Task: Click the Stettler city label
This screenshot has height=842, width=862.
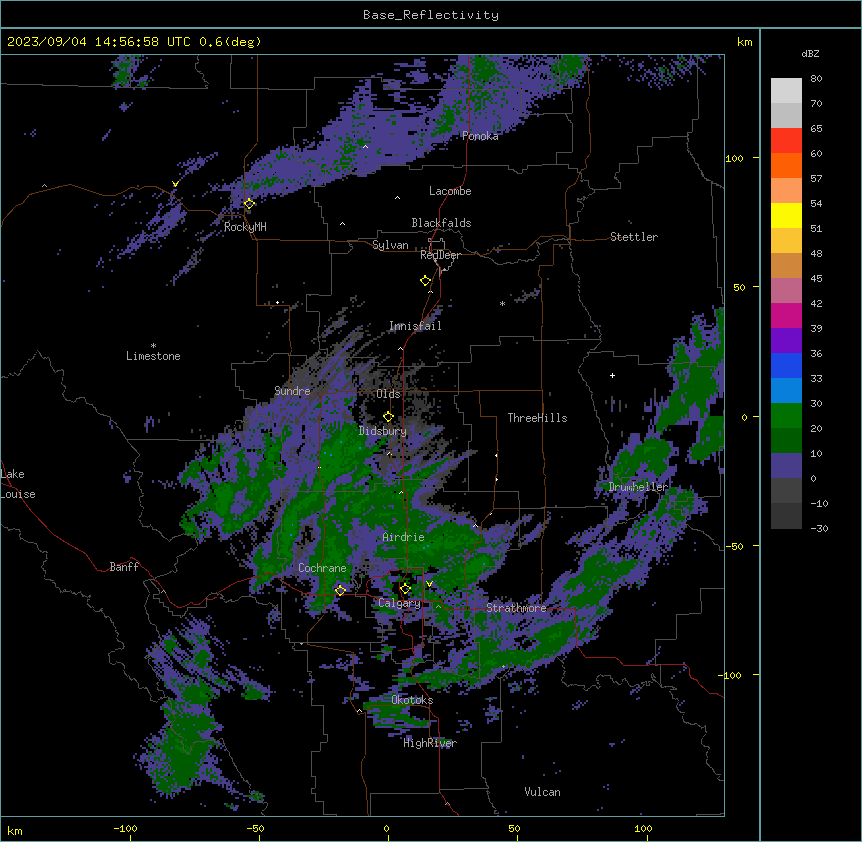Action: pos(634,237)
